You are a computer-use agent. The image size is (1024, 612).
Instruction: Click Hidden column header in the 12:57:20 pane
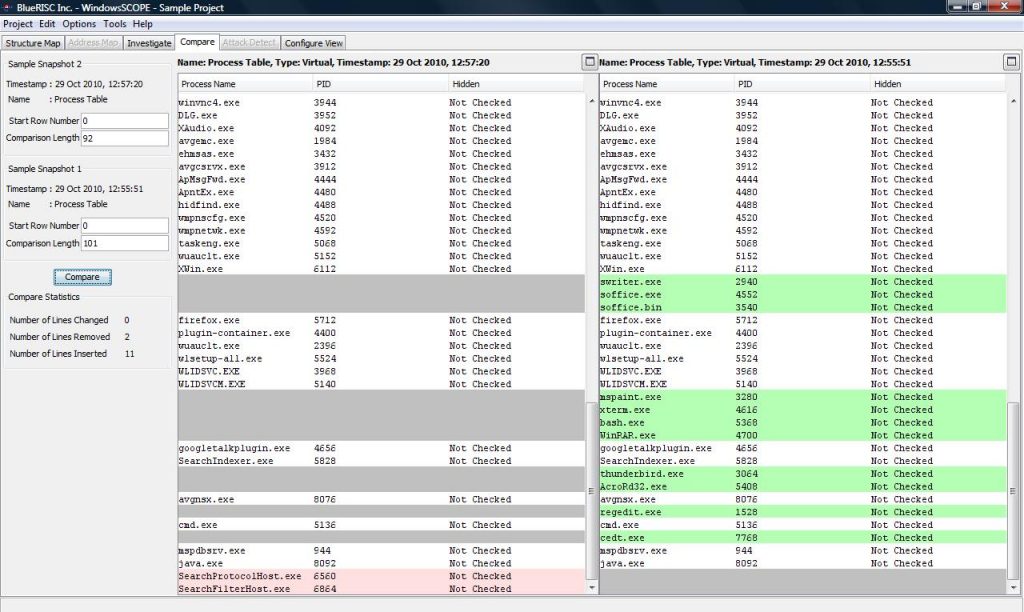click(x=516, y=84)
